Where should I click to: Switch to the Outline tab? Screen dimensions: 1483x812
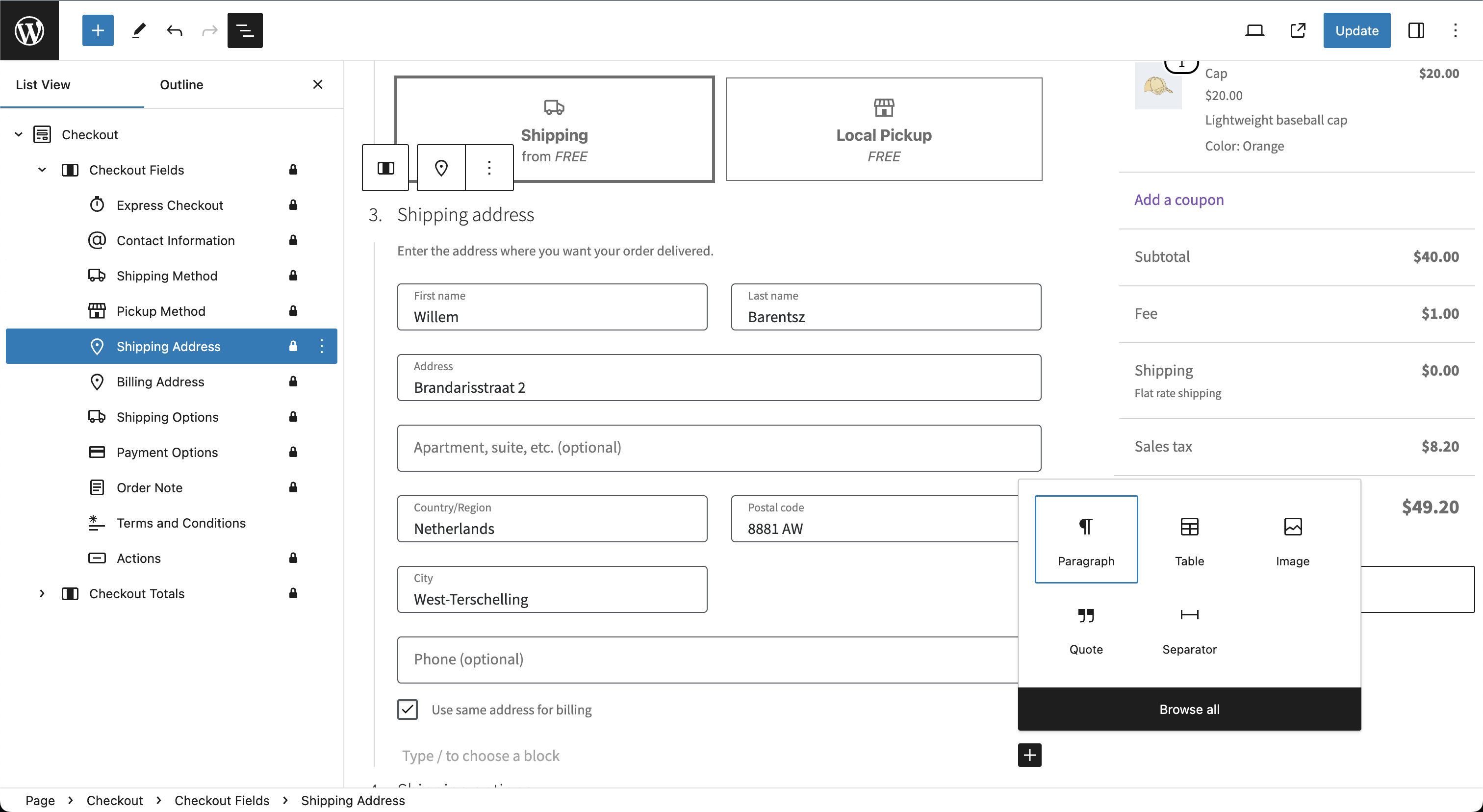pos(181,84)
